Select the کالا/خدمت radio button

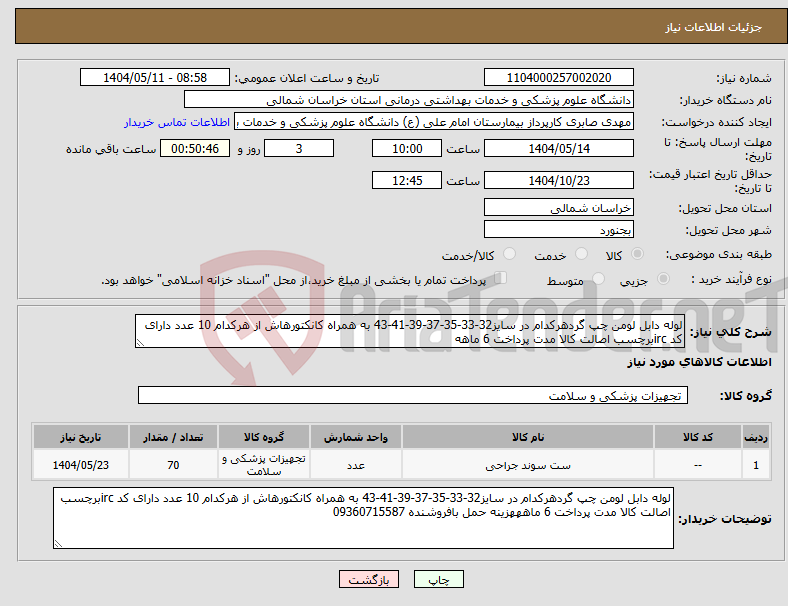click(x=510, y=254)
